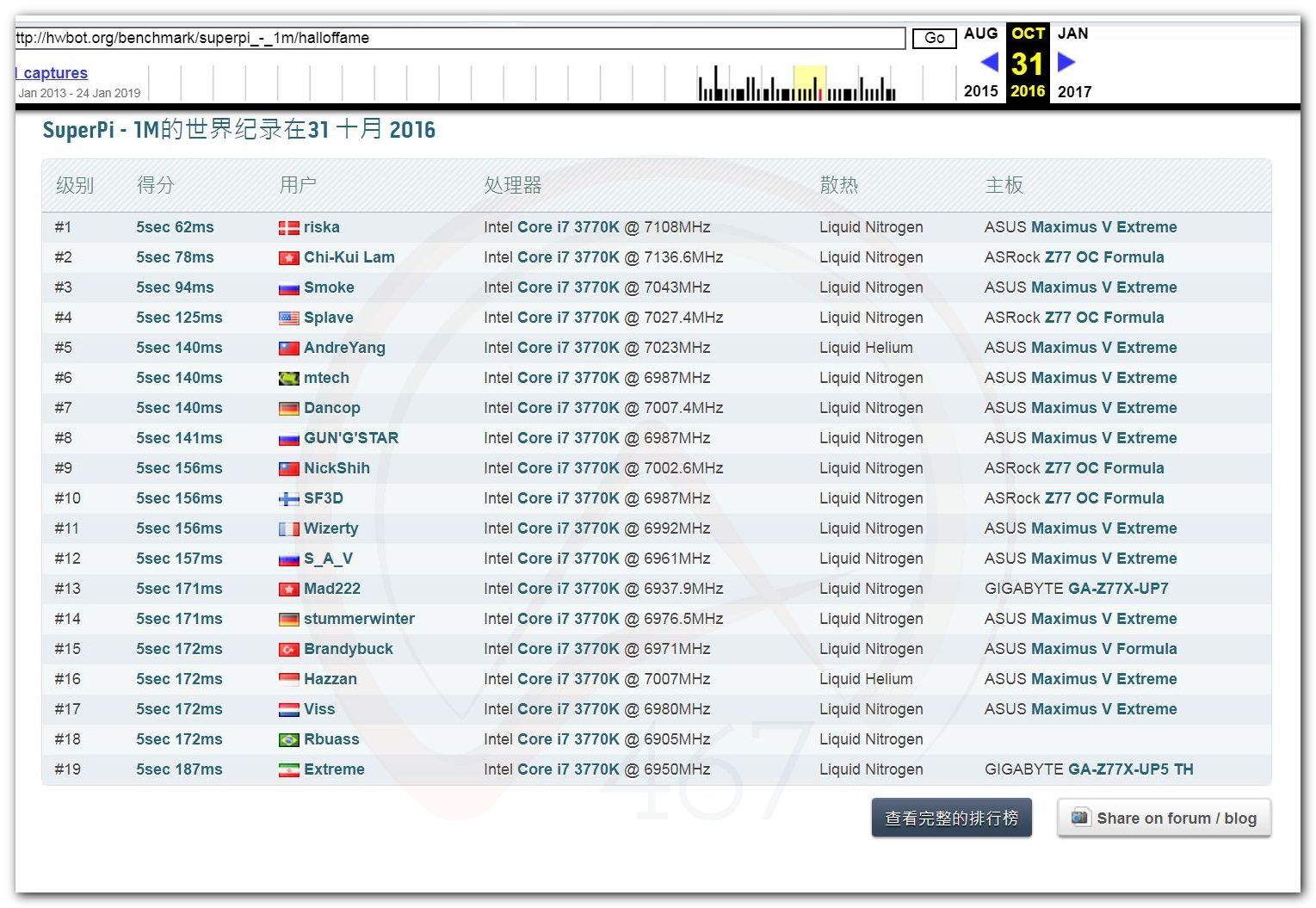Open the 5sec 62ms score link
The height and width of the screenshot is (908, 1316).
pos(175,227)
